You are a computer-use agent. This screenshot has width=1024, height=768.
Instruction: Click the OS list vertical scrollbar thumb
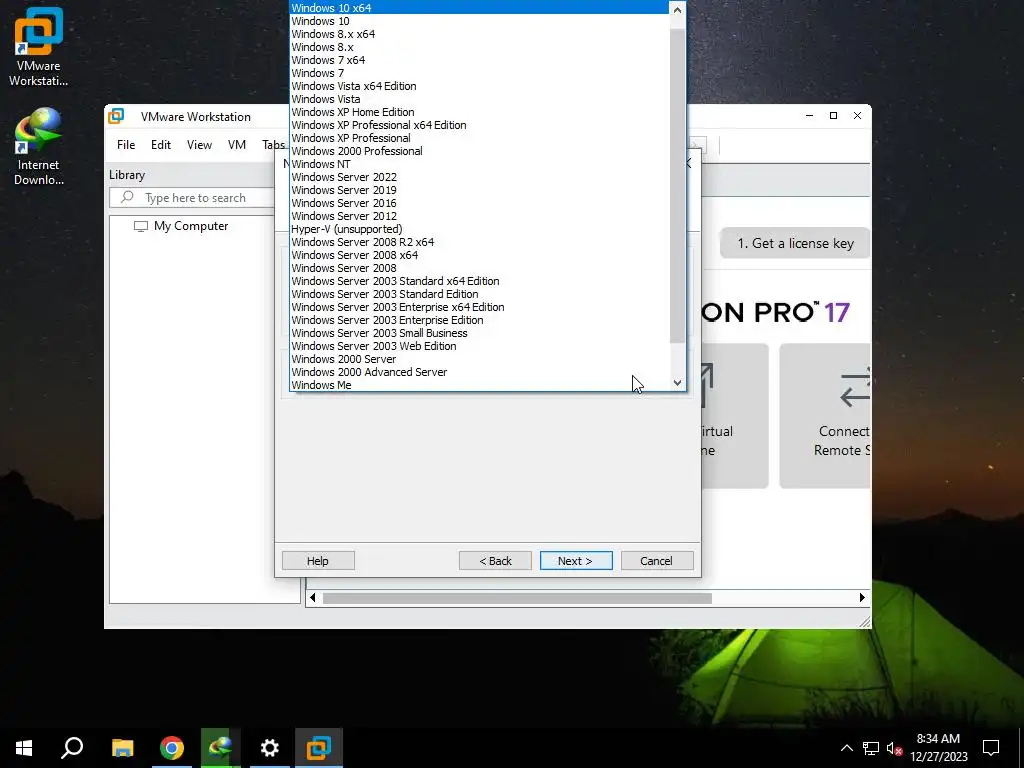pyautogui.click(x=677, y=185)
